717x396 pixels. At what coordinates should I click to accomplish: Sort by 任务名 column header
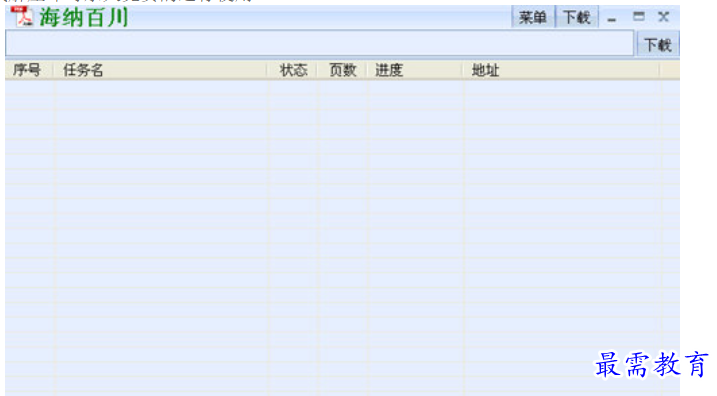tap(160, 70)
